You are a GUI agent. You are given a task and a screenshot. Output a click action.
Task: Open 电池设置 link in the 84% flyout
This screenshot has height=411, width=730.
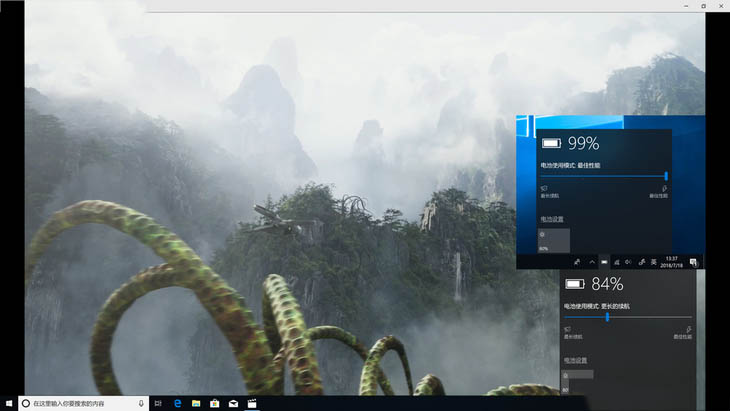[x=575, y=360]
